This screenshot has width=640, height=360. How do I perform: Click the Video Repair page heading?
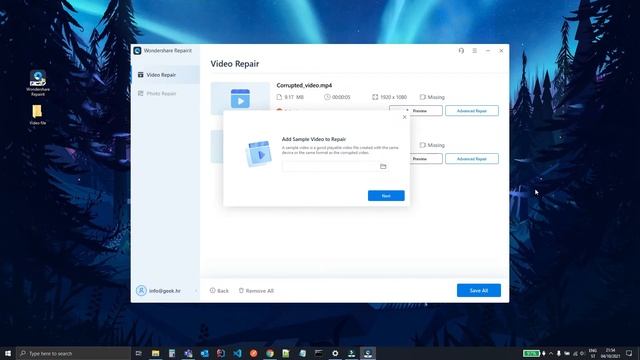click(x=235, y=64)
